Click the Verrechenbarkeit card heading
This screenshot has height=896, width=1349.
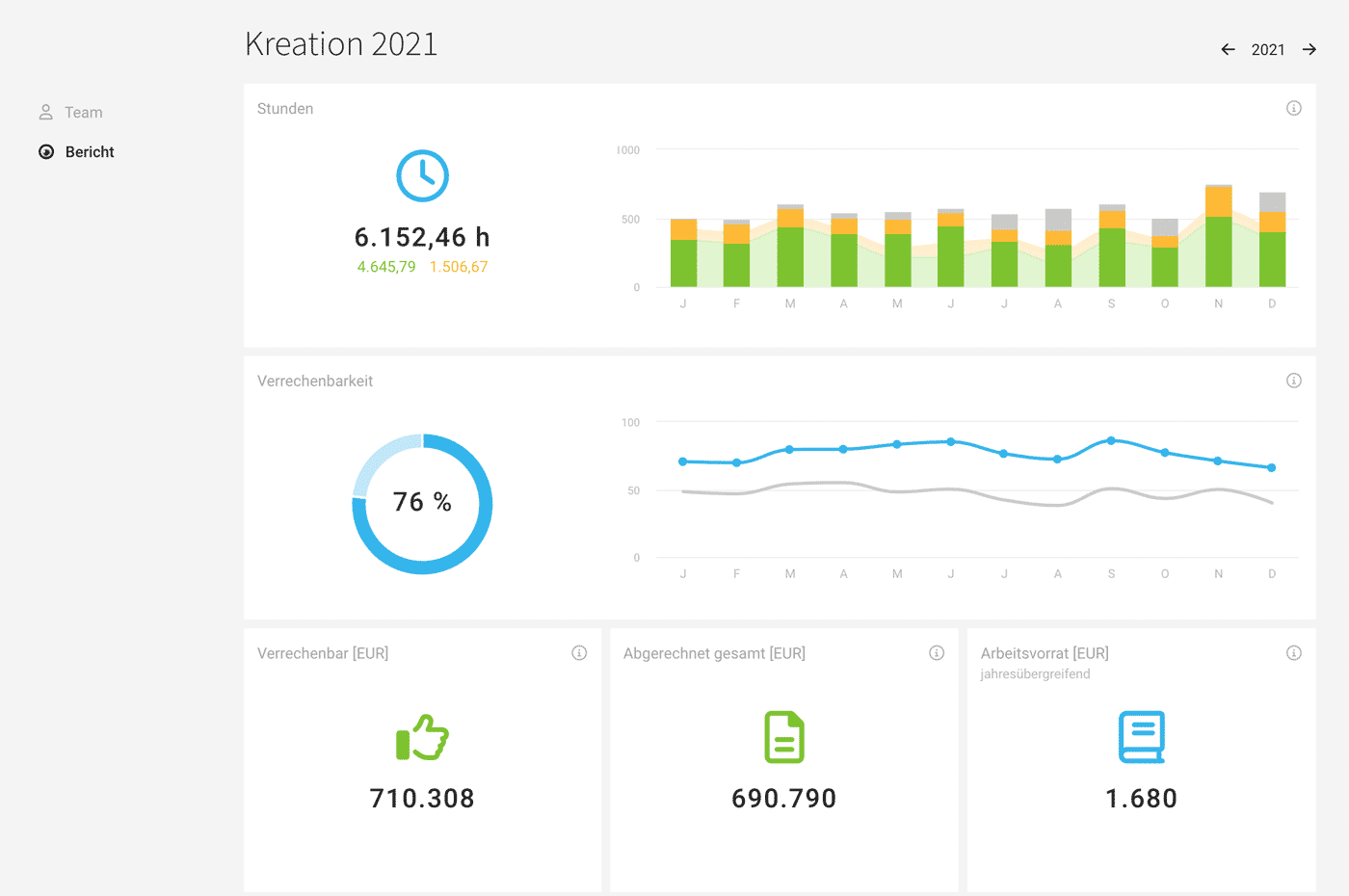(x=315, y=382)
